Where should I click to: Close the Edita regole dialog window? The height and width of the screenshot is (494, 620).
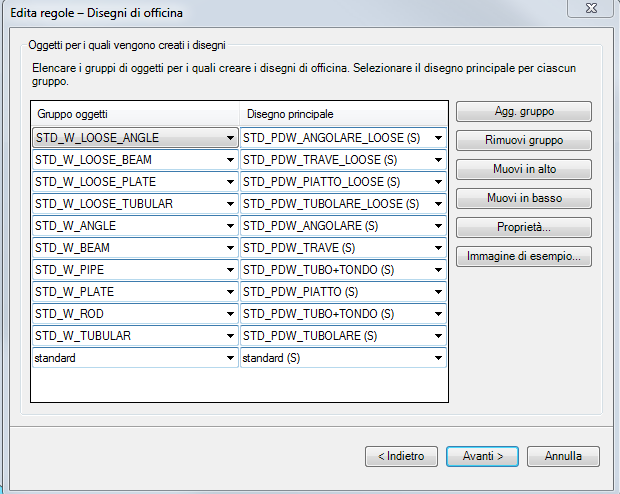click(590, 10)
